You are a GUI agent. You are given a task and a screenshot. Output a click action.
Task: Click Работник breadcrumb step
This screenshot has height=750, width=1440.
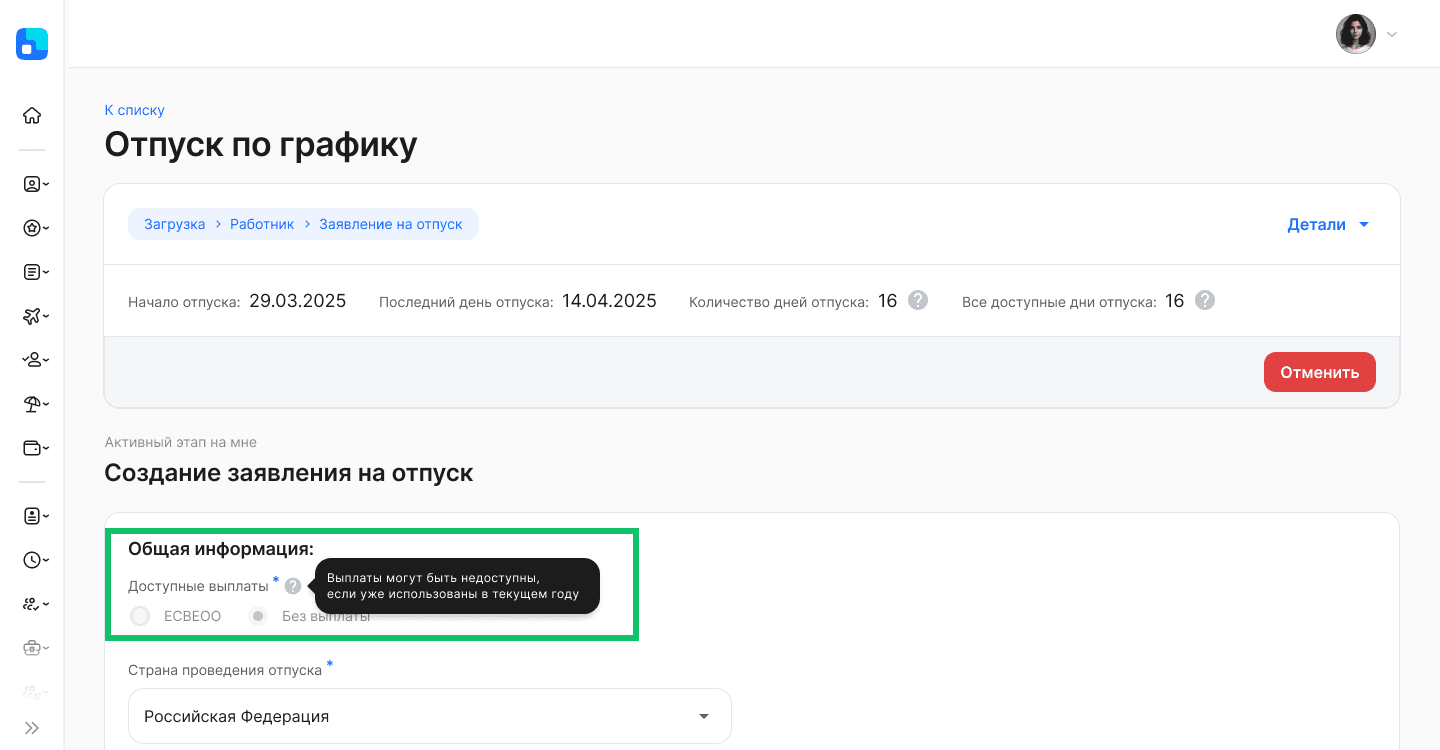[x=262, y=224]
